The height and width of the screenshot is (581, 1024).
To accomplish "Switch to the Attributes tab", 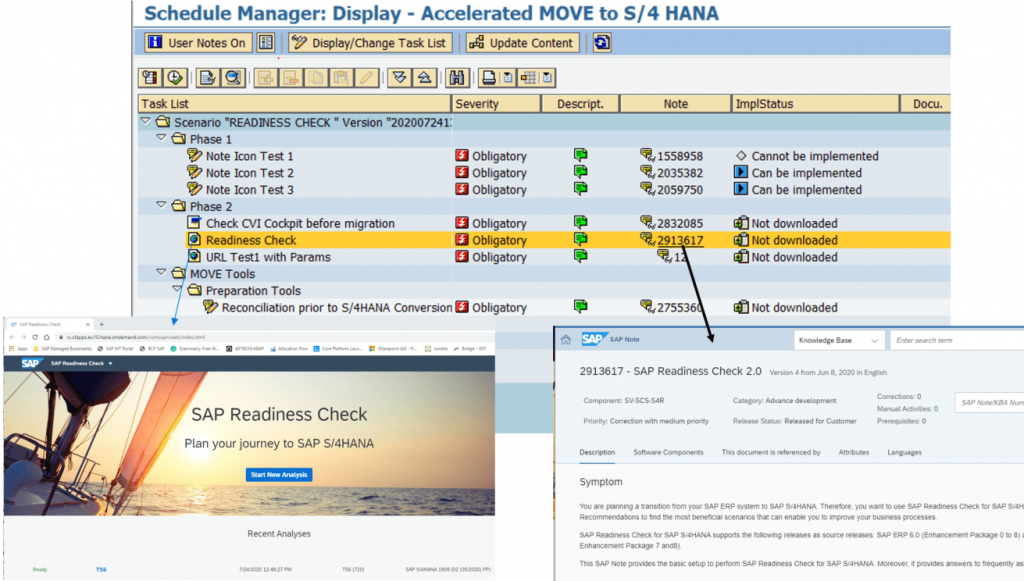I will pyautogui.click(x=854, y=452).
